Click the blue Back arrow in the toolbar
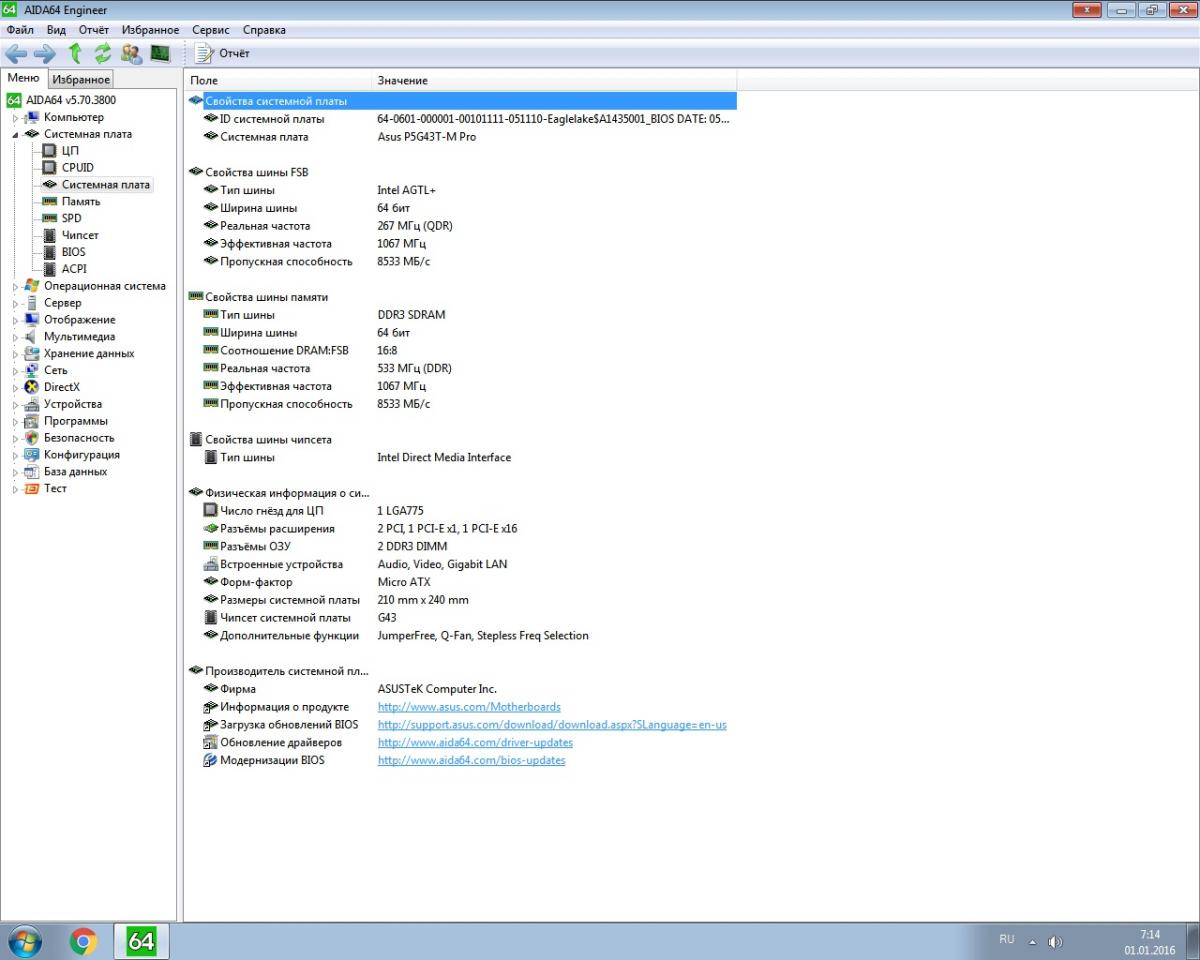 [16, 53]
